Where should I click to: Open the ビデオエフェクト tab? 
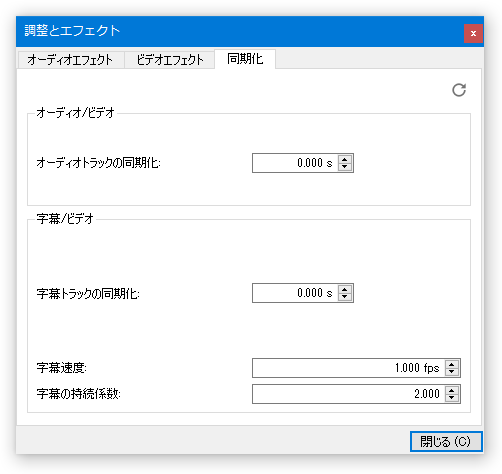pyautogui.click(x=169, y=60)
